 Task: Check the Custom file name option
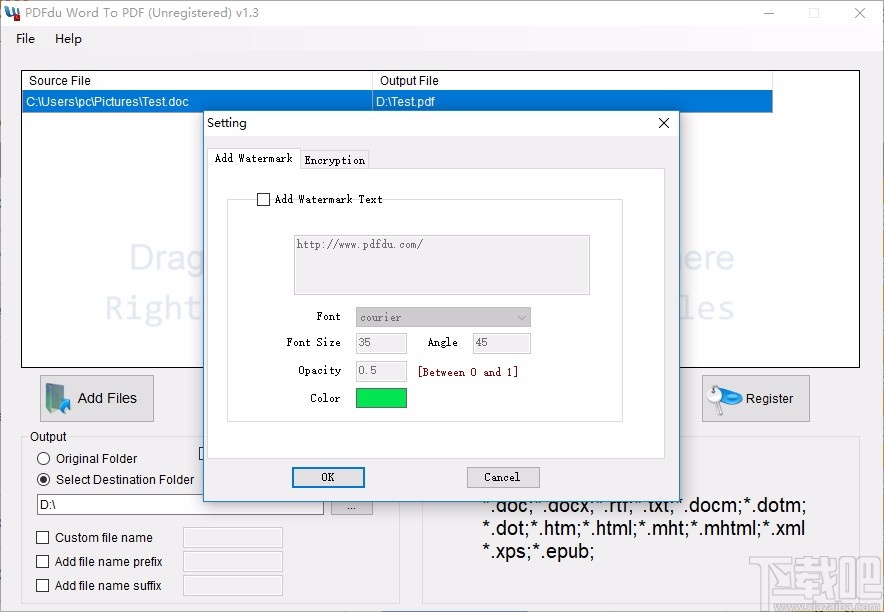pyautogui.click(x=42, y=537)
